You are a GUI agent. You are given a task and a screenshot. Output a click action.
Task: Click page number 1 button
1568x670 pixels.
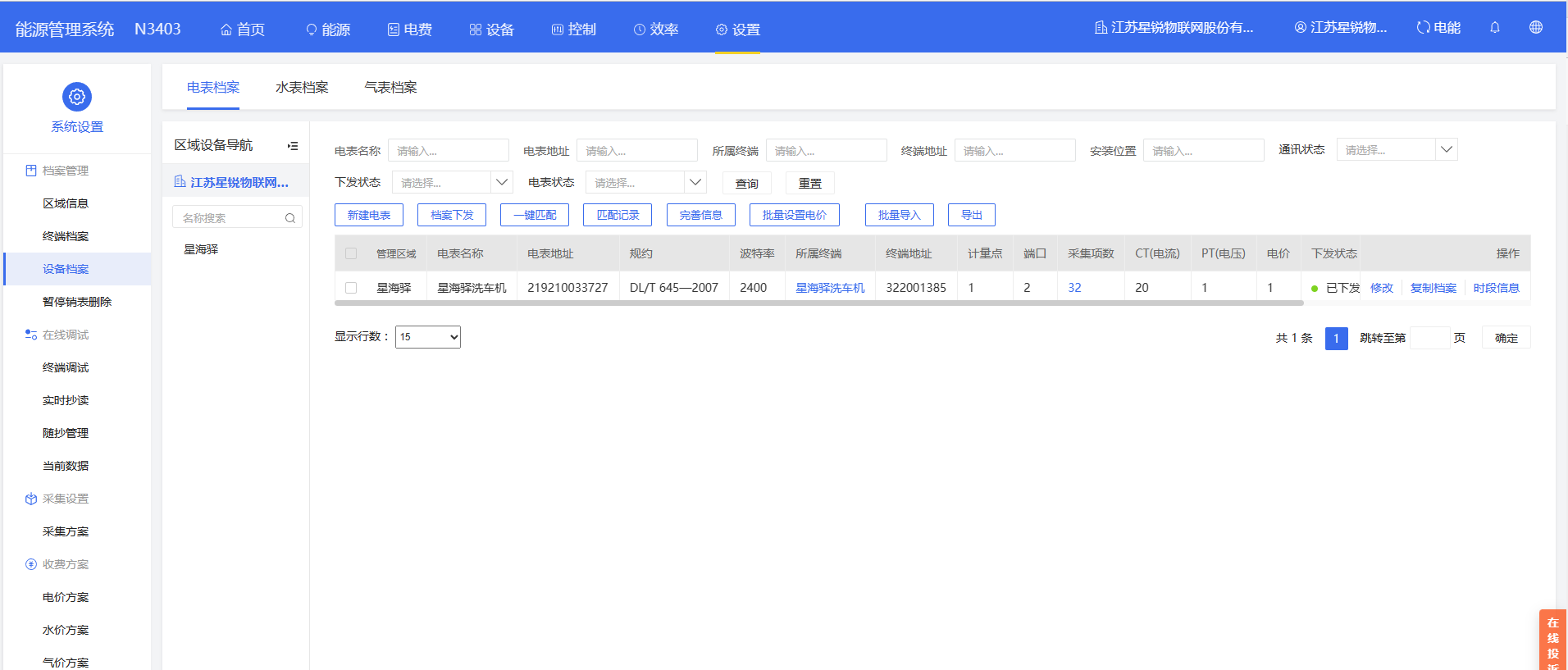coord(1337,338)
